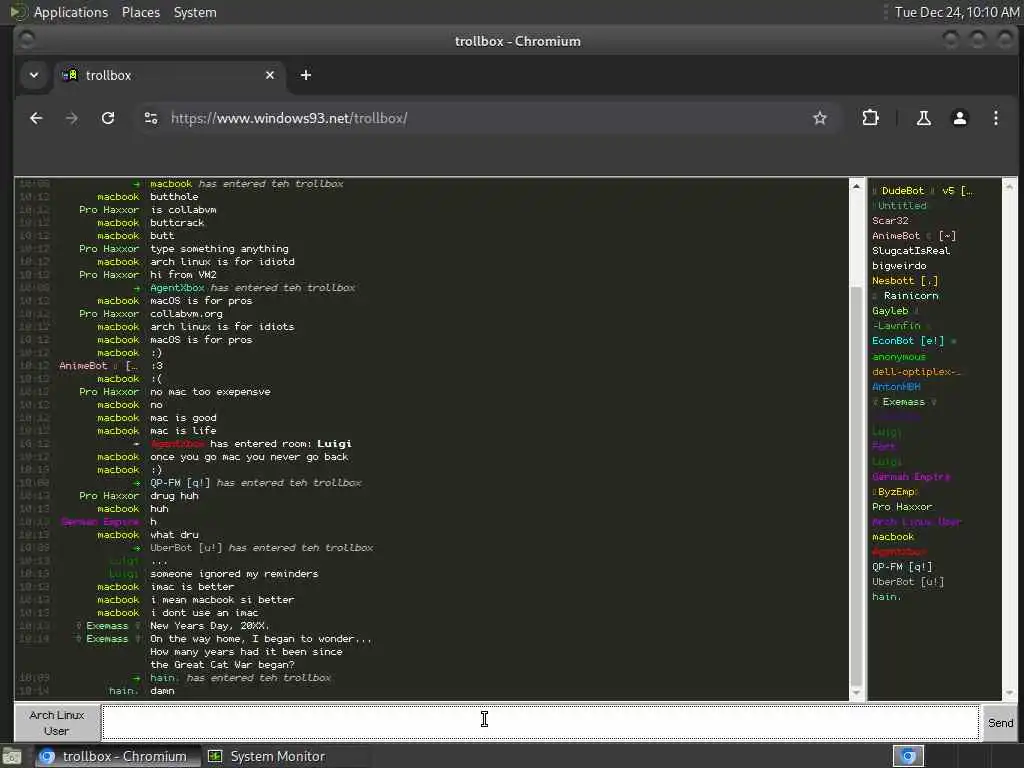Select the trollbox tab
1024x768 pixels.
[170, 75]
